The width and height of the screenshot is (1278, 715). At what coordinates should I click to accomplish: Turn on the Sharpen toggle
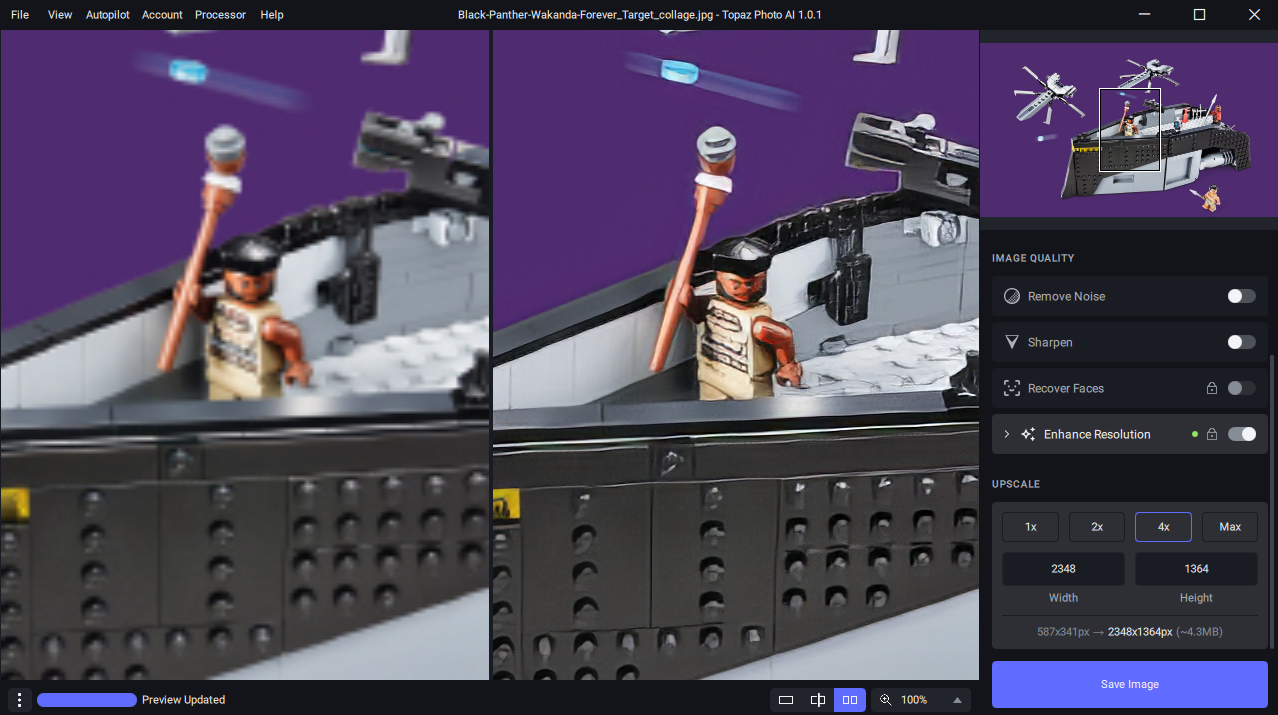1241,342
